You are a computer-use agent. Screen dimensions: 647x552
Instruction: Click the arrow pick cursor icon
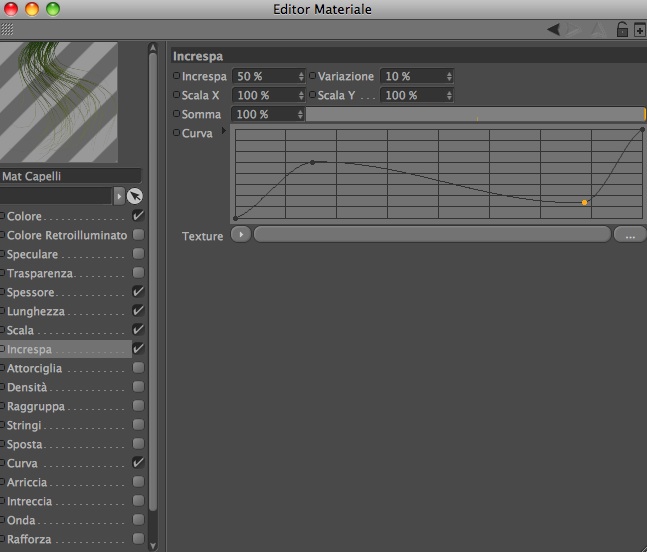click(x=135, y=196)
